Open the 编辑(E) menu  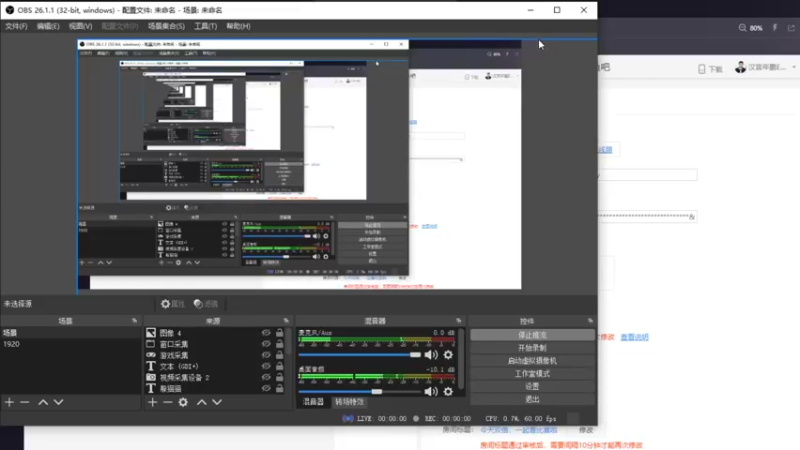tap(48, 26)
